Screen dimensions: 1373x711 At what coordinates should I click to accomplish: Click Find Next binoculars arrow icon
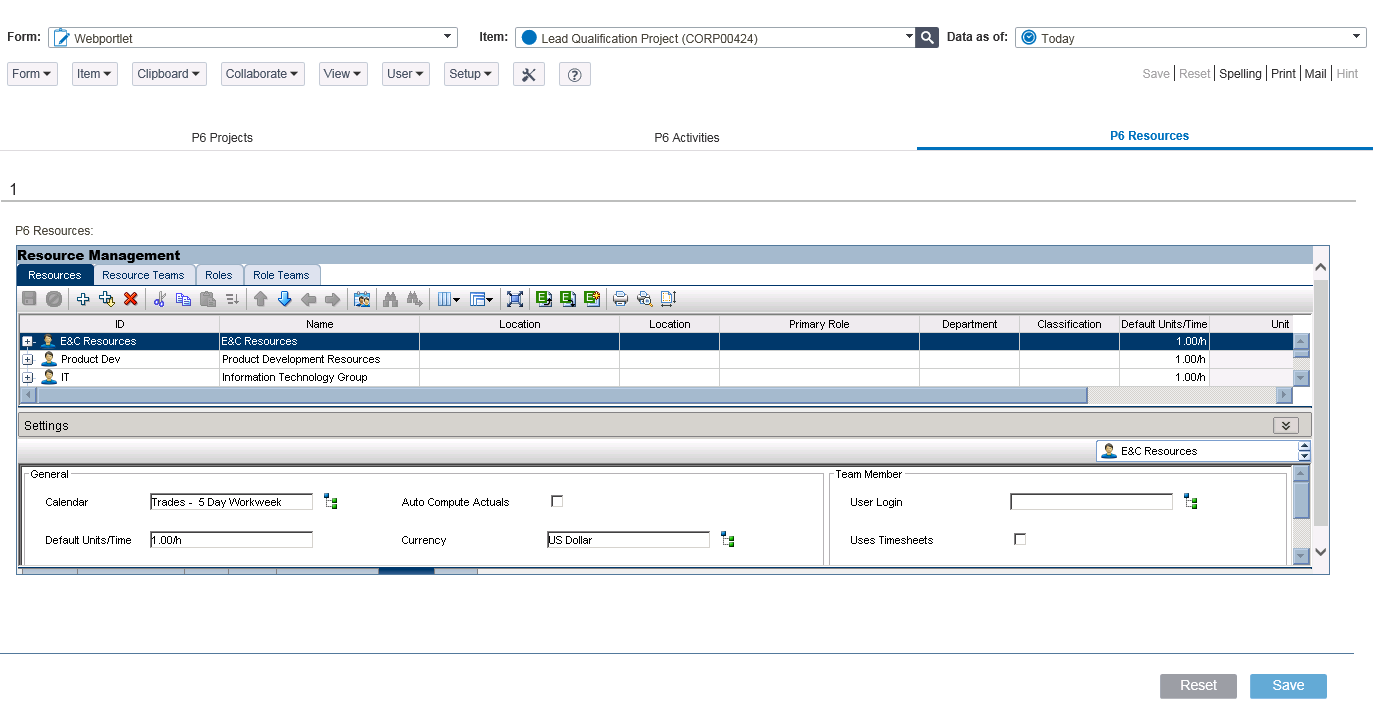click(414, 298)
